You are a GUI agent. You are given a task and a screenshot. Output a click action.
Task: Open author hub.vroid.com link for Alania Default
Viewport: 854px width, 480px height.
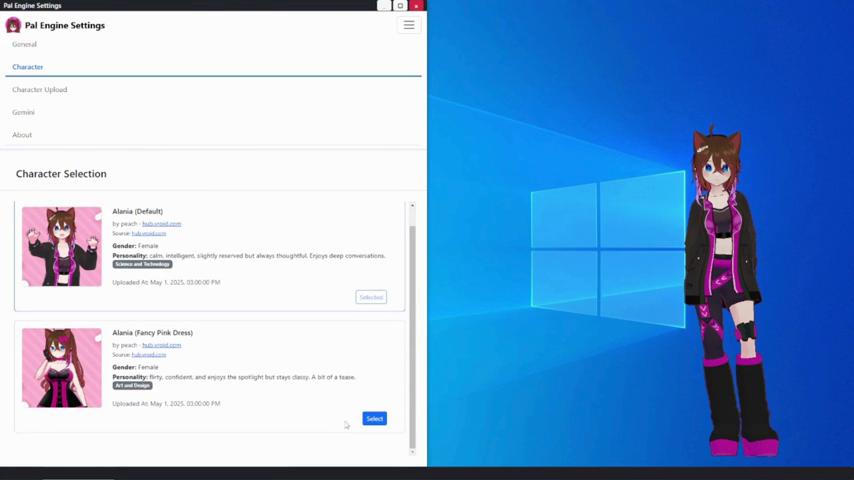pos(161,224)
